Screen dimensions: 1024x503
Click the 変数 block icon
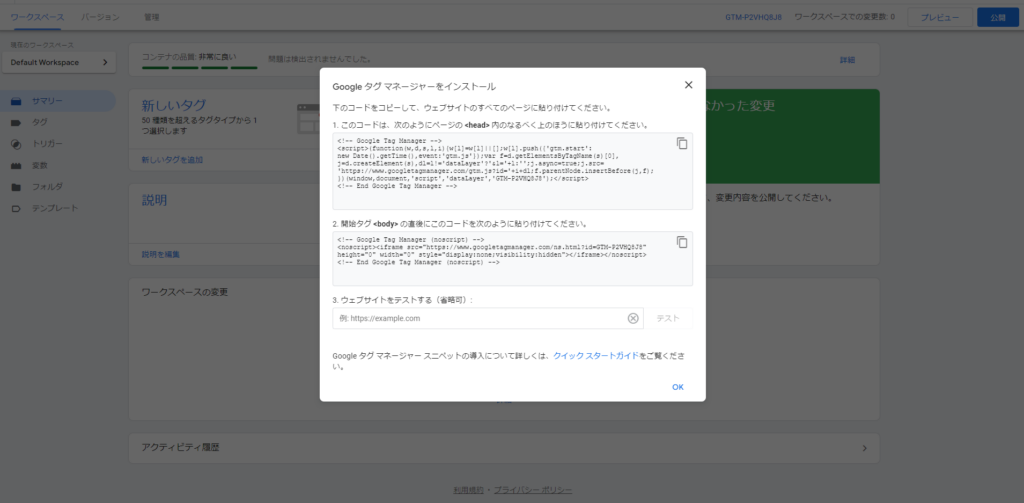(x=16, y=166)
